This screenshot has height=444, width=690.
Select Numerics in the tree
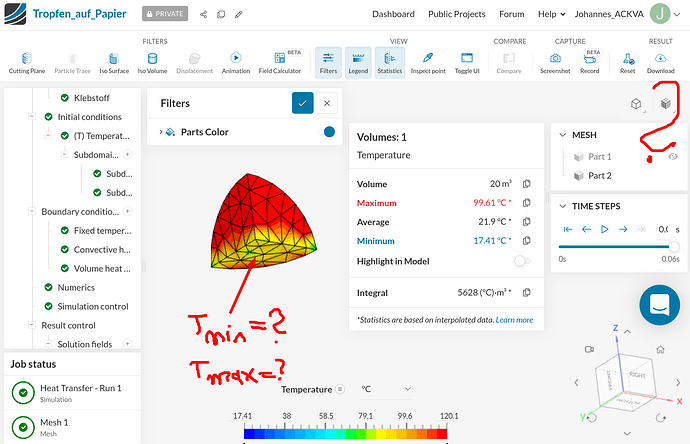[x=76, y=287]
